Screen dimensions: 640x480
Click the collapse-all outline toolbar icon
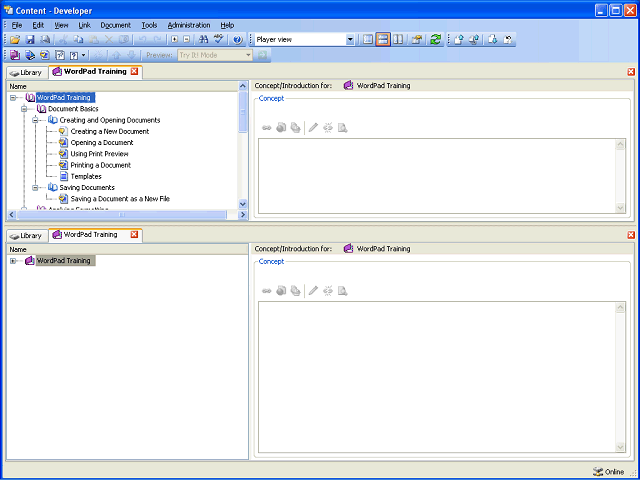(x=187, y=40)
